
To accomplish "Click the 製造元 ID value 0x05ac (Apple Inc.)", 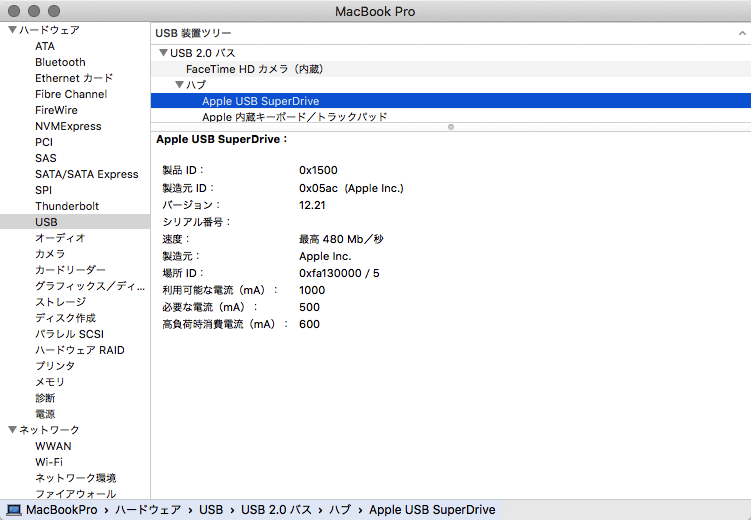I will 351,188.
